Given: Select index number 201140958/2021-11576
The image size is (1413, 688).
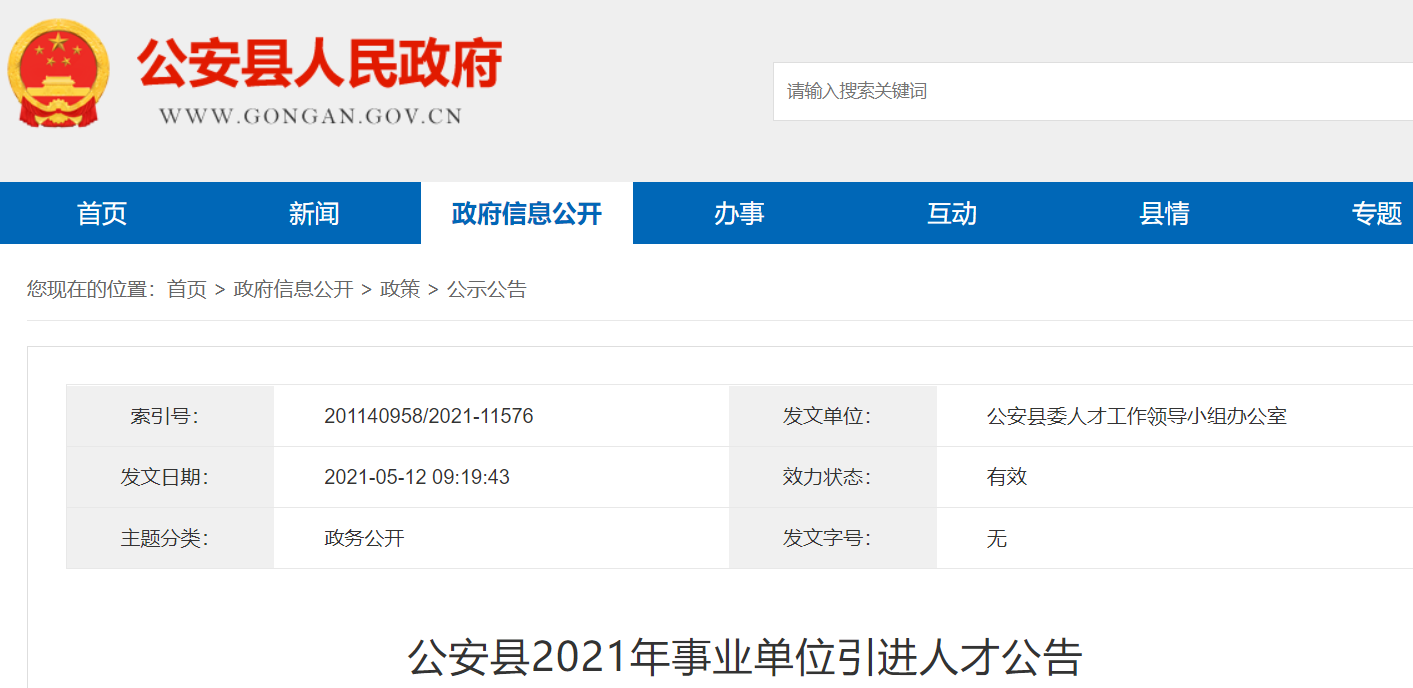Looking at the screenshot, I should coord(429,416).
